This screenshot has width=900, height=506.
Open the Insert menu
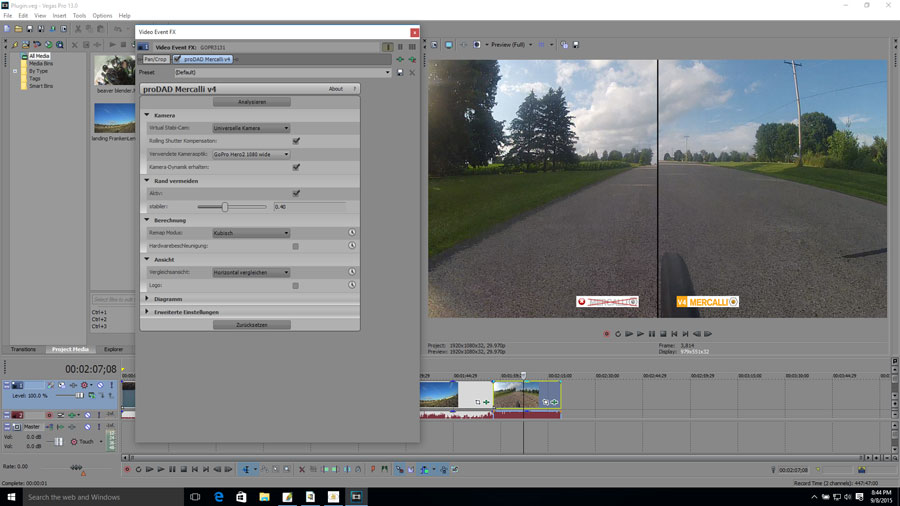click(x=59, y=15)
